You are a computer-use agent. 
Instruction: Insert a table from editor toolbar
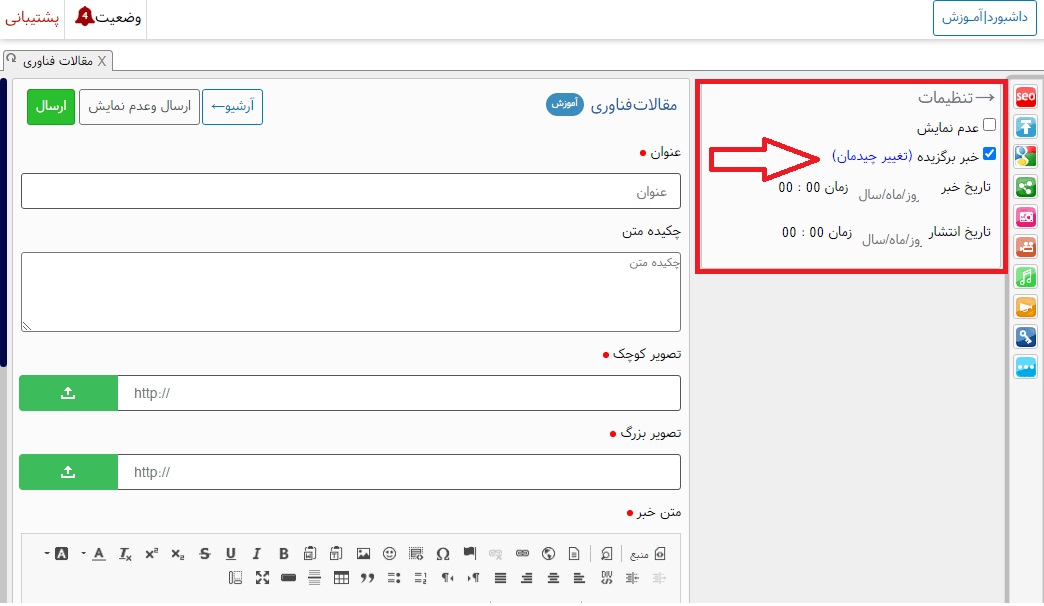pos(341,577)
